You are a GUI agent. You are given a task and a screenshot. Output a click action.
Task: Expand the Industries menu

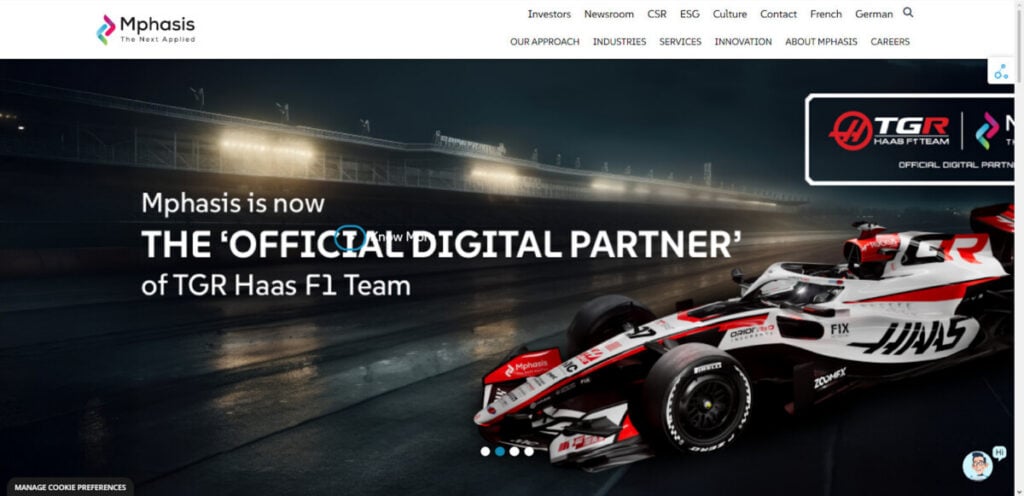pyautogui.click(x=619, y=42)
